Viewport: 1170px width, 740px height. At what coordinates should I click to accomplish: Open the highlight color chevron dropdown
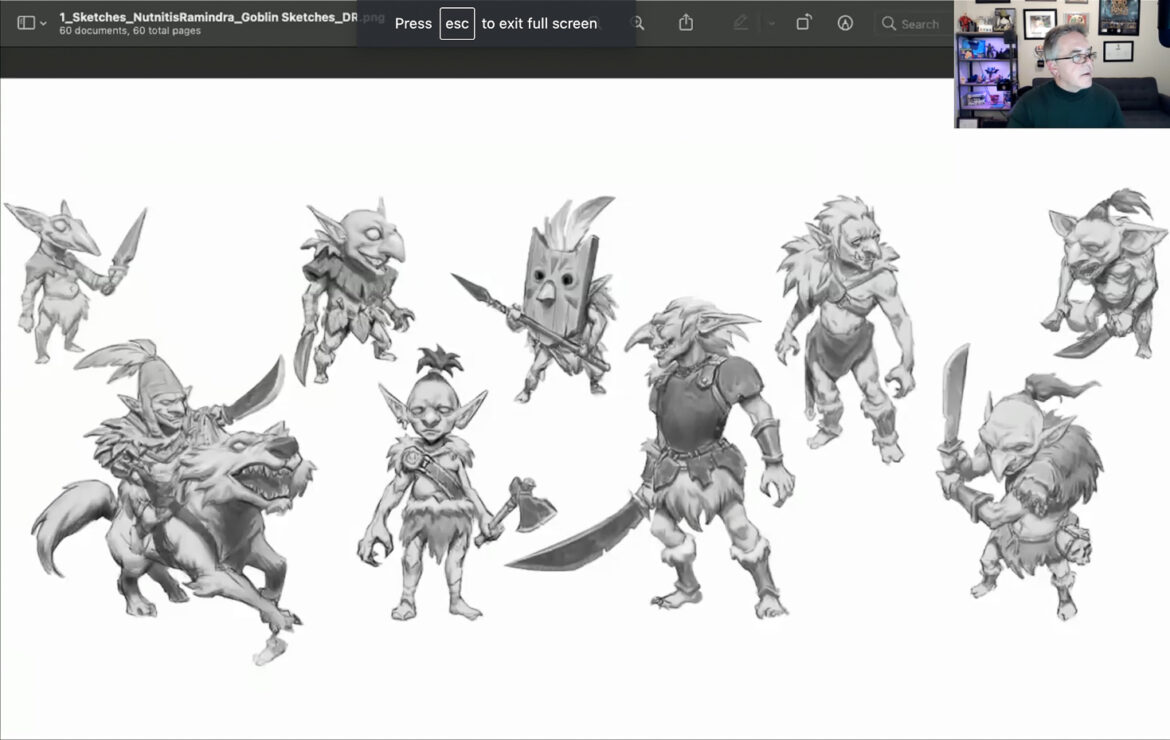pos(771,23)
